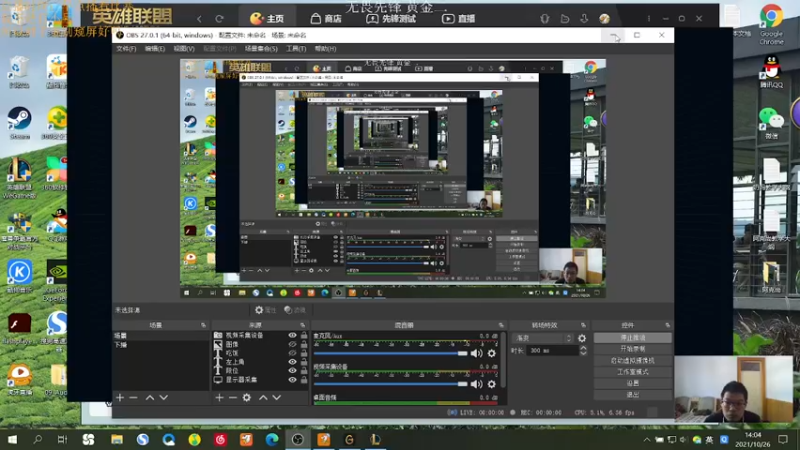Click the 停止推流 button
The width and height of the screenshot is (800, 450).
pyautogui.click(x=633, y=338)
